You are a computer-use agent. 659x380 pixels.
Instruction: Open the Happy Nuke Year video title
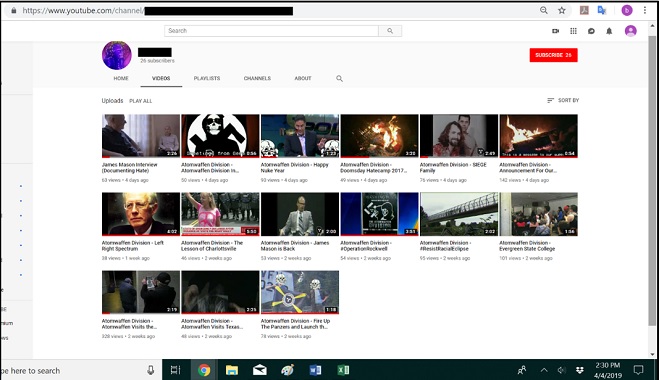tap(294, 168)
